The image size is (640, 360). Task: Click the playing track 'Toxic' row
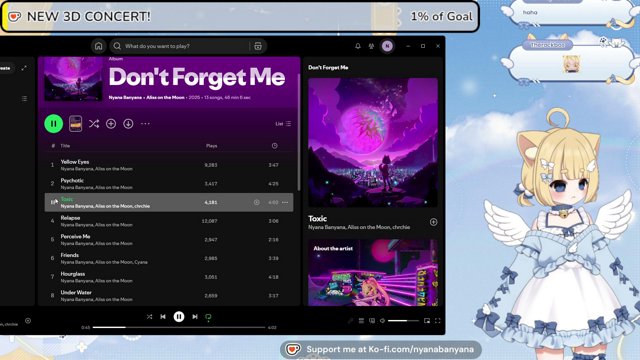(169, 202)
